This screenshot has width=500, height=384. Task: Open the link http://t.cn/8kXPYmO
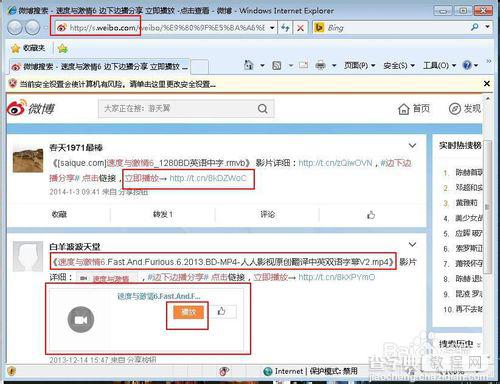pyautogui.click(x=336, y=277)
